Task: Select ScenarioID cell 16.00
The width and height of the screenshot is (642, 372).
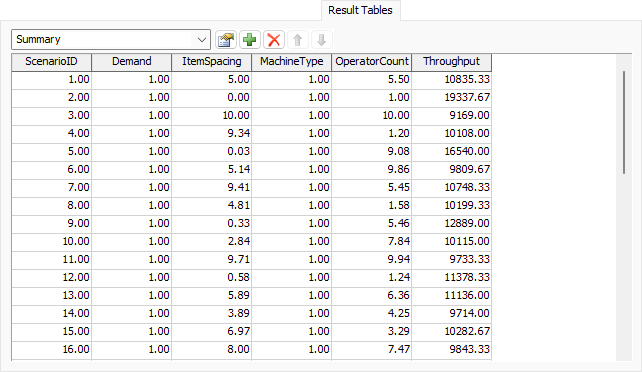Action: [51, 349]
